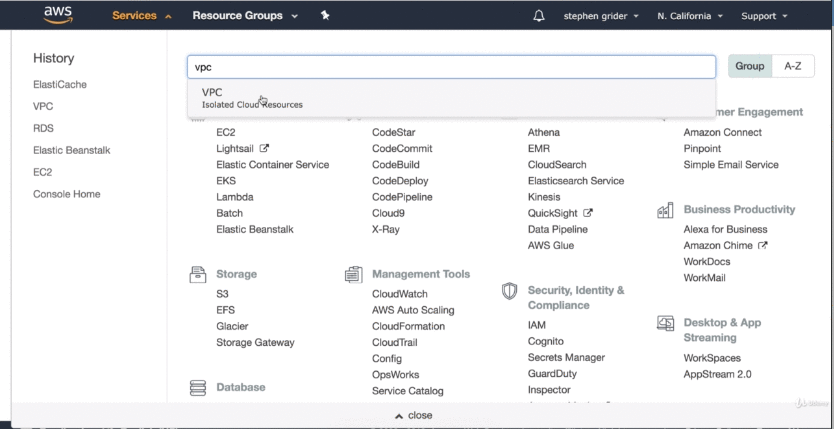Screen dimensions: 834x429
Task: Open EKS service
Action: 226,181
